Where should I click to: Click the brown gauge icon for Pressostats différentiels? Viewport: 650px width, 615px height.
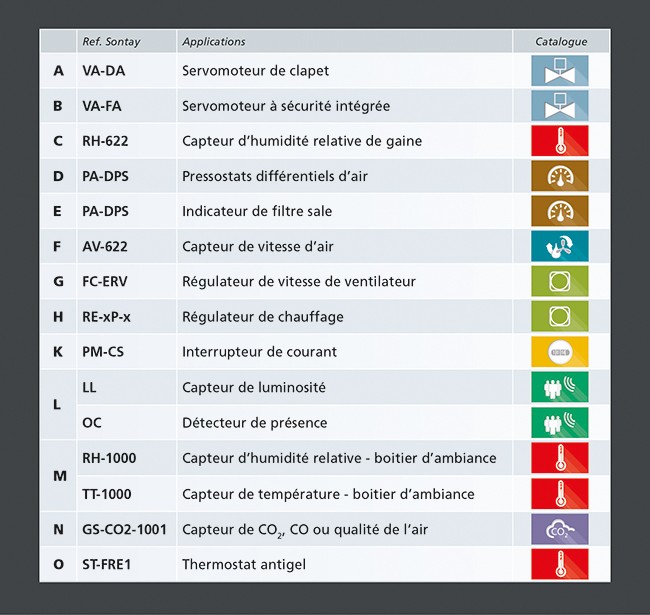pos(560,176)
